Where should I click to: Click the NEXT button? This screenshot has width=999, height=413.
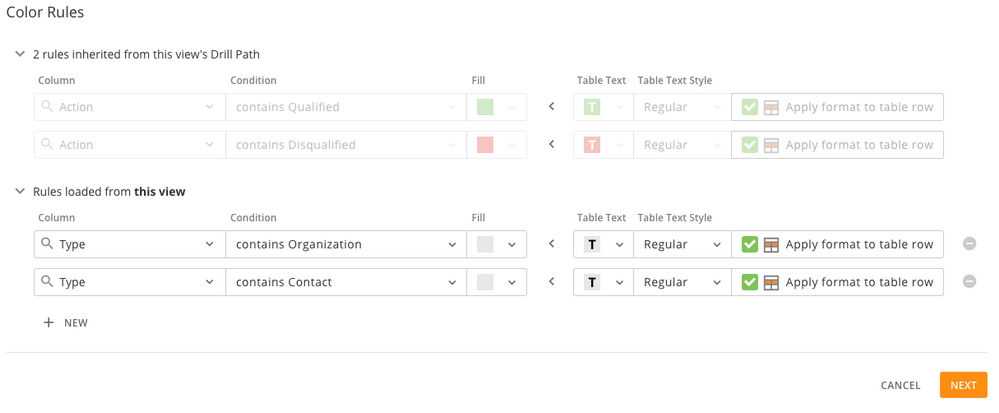pyautogui.click(x=963, y=385)
